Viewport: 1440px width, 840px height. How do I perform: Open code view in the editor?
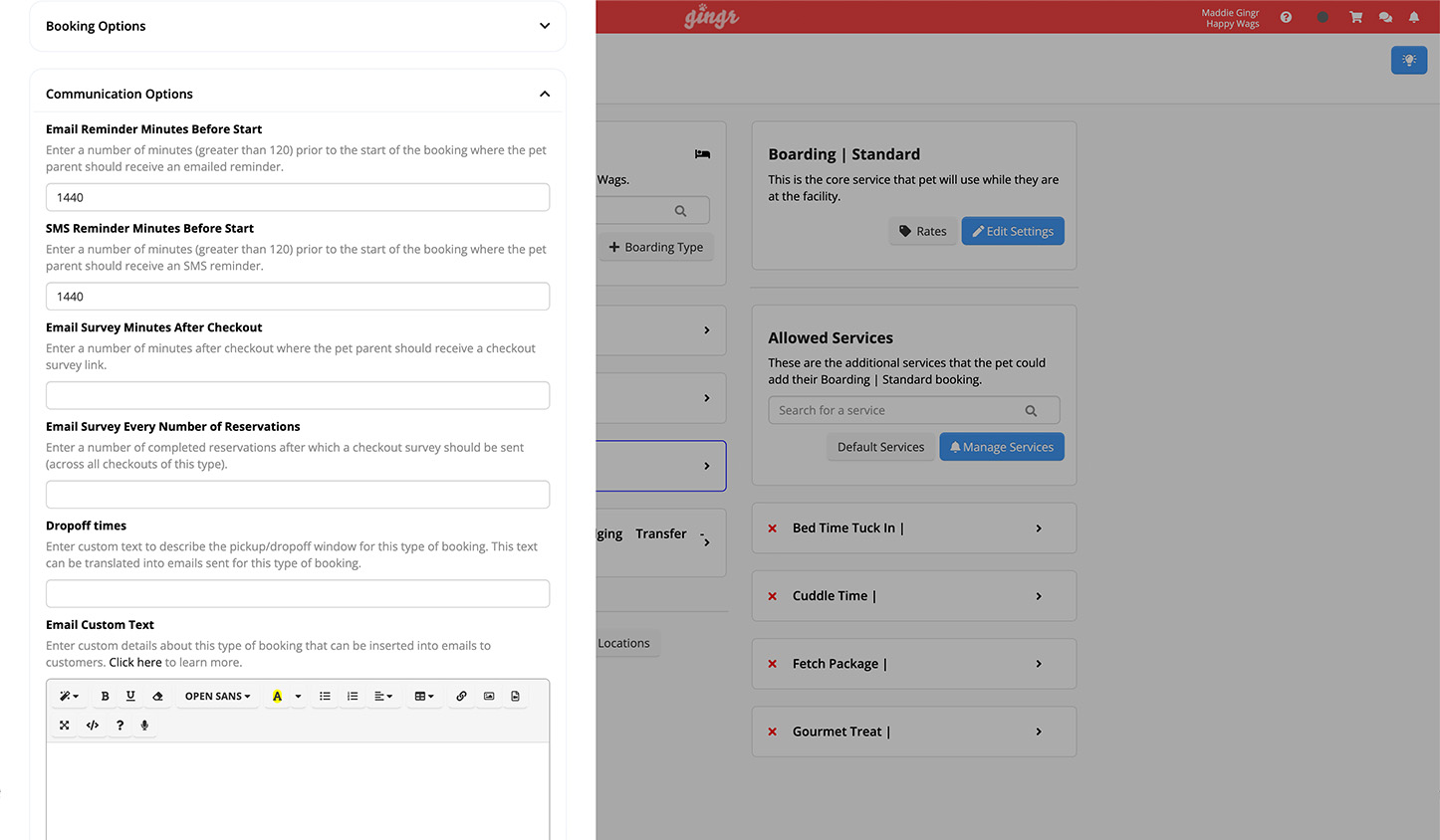(x=93, y=726)
